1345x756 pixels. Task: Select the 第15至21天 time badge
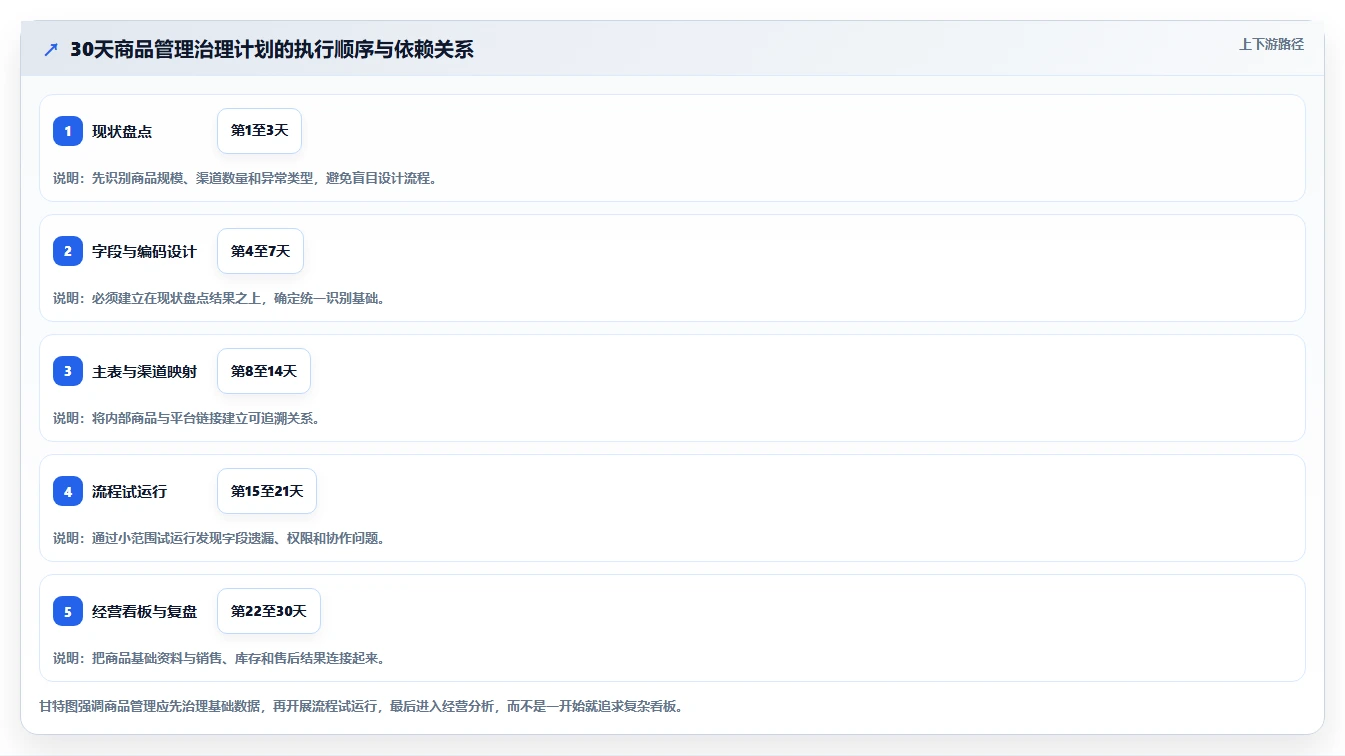(x=267, y=491)
